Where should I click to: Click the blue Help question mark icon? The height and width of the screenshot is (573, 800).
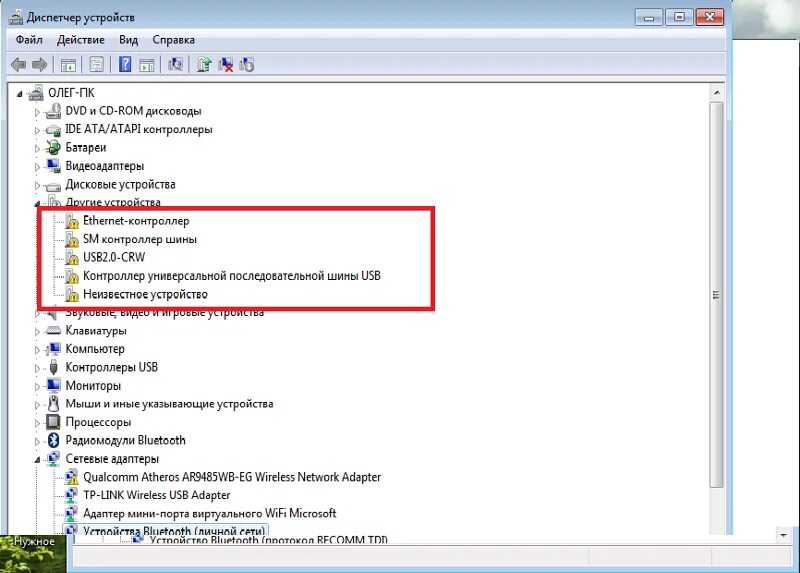(125, 65)
